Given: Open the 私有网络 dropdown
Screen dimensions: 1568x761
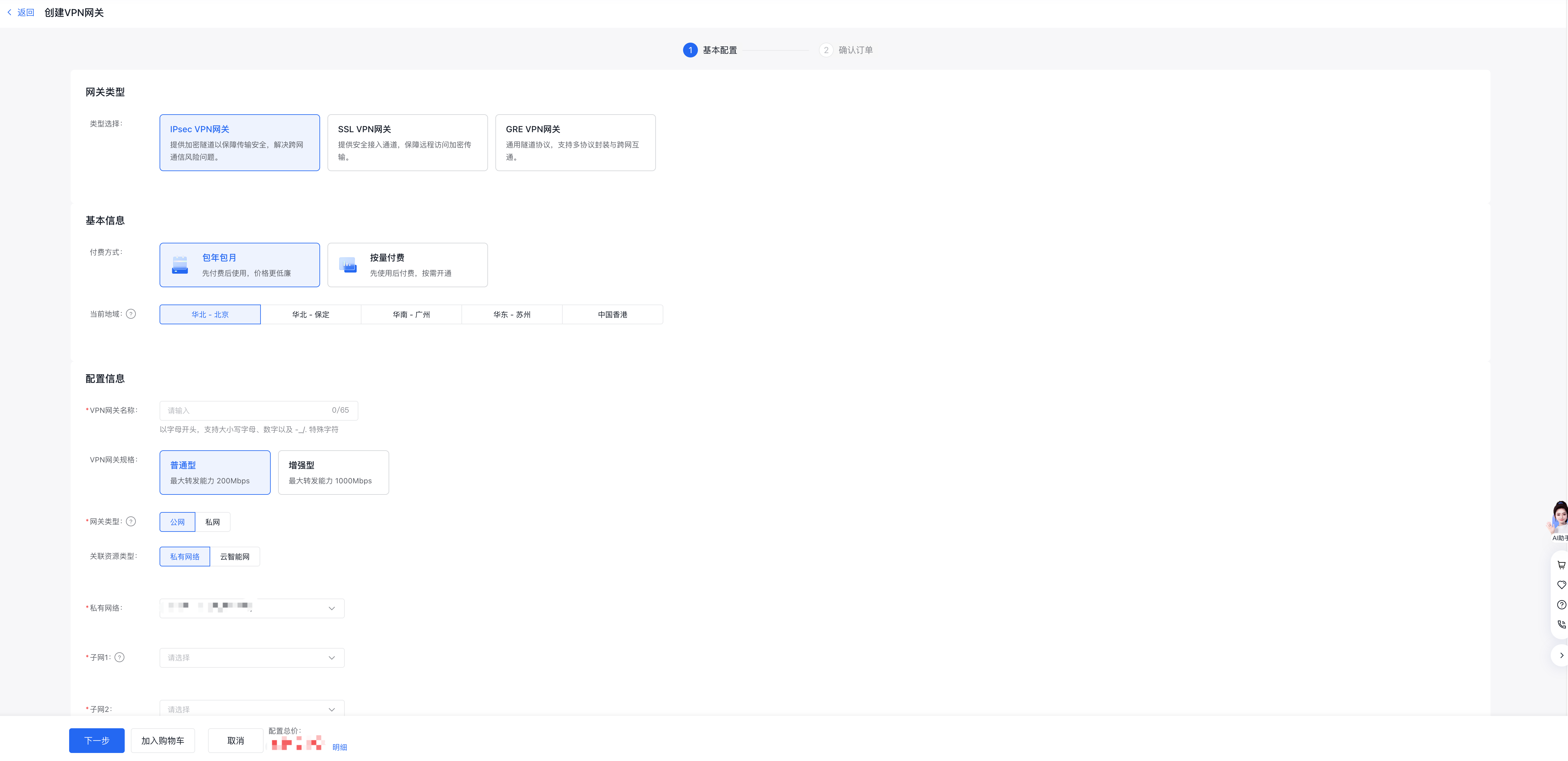Looking at the screenshot, I should coord(252,608).
